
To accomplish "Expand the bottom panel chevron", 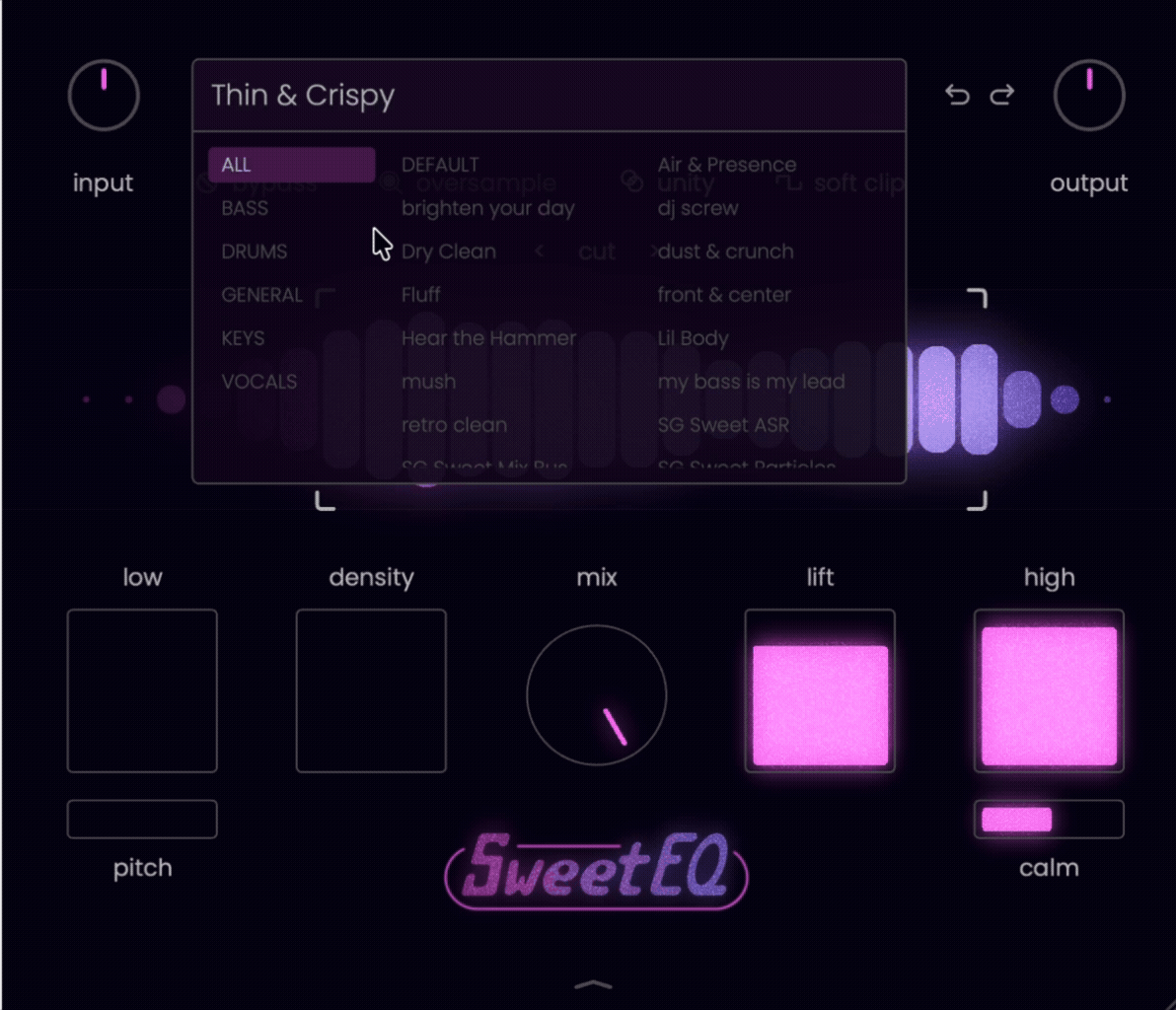I will coord(593,984).
